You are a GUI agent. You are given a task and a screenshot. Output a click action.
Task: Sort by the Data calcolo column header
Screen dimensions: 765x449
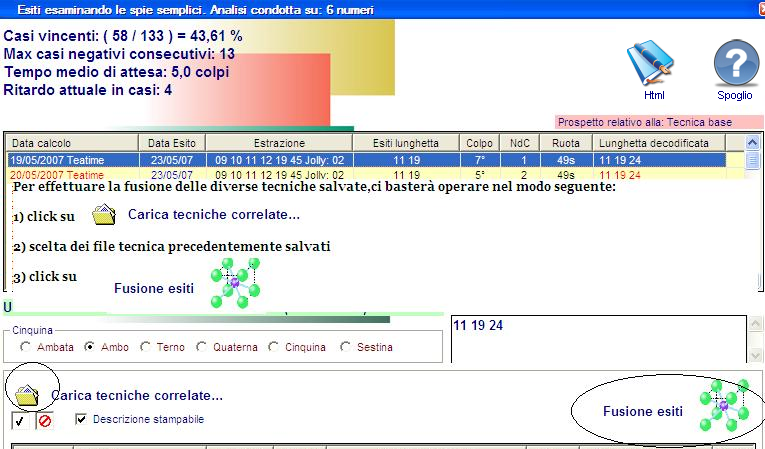[70, 143]
